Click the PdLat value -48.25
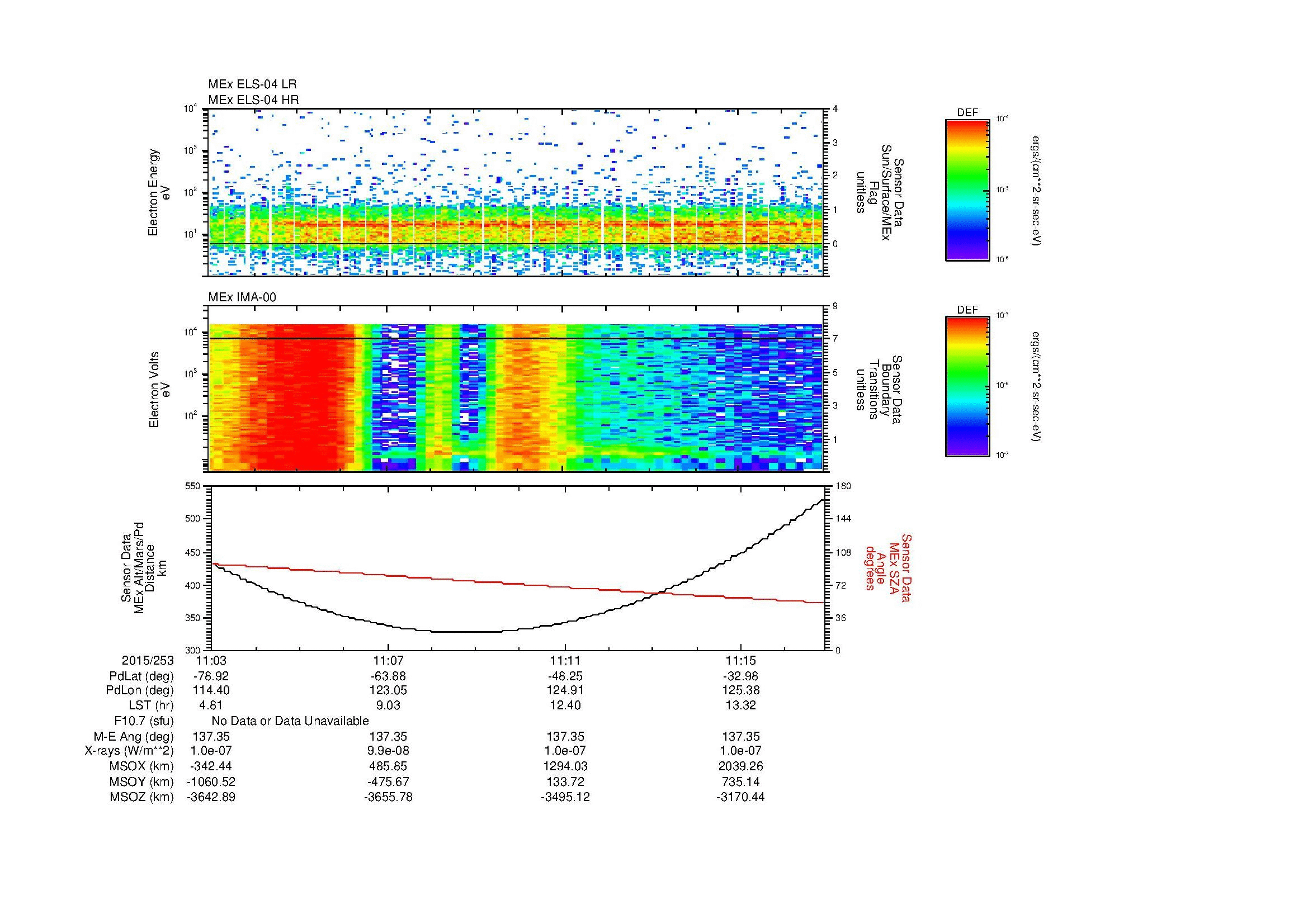1308x924 pixels. point(565,676)
